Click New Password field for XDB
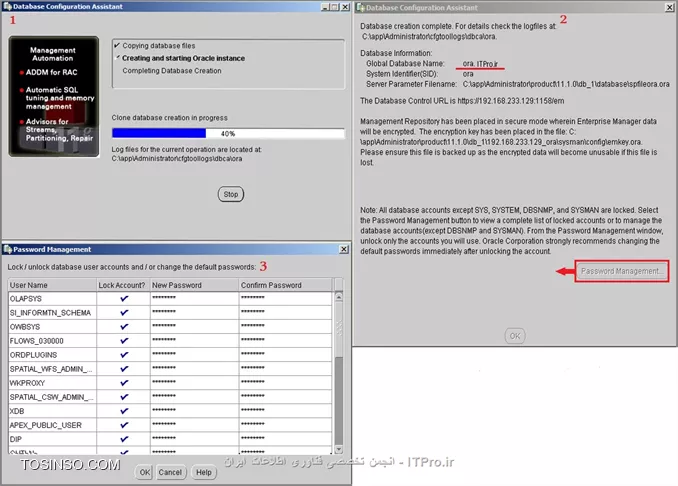Screen dimensions: 678x486 (195, 411)
